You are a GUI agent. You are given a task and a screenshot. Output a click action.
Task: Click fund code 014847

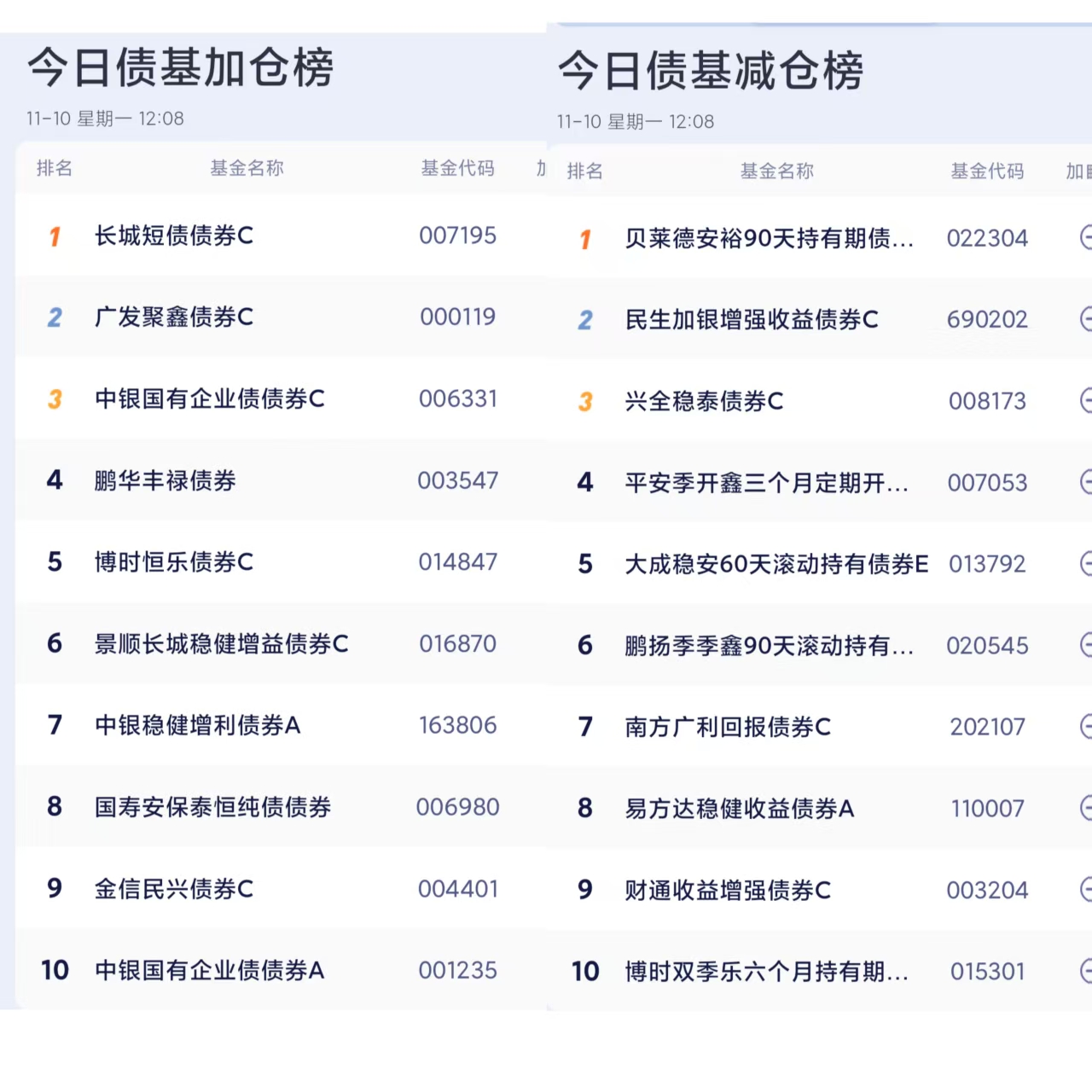(x=458, y=562)
